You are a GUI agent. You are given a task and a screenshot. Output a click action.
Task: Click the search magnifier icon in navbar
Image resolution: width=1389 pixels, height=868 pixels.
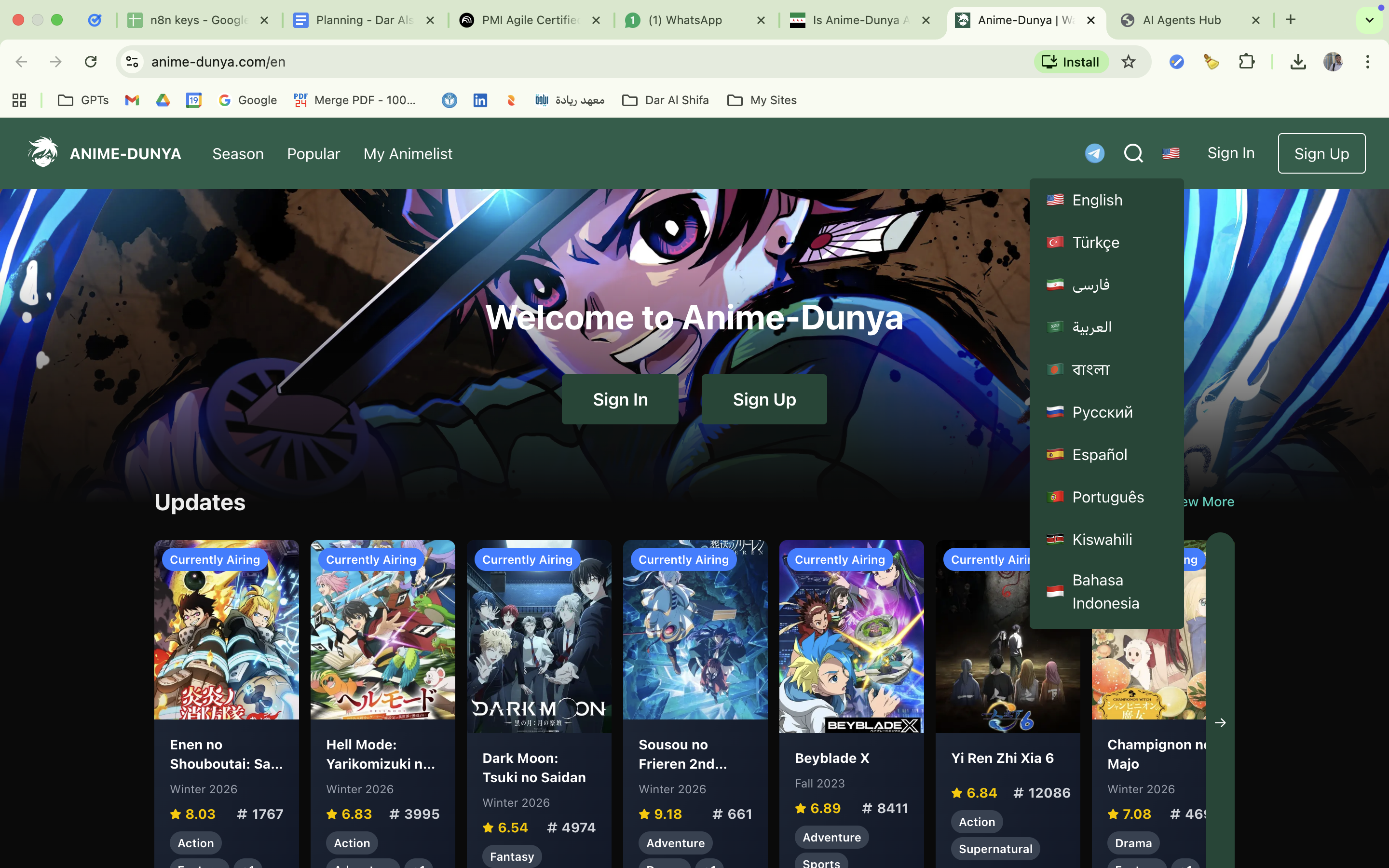pos(1133,153)
